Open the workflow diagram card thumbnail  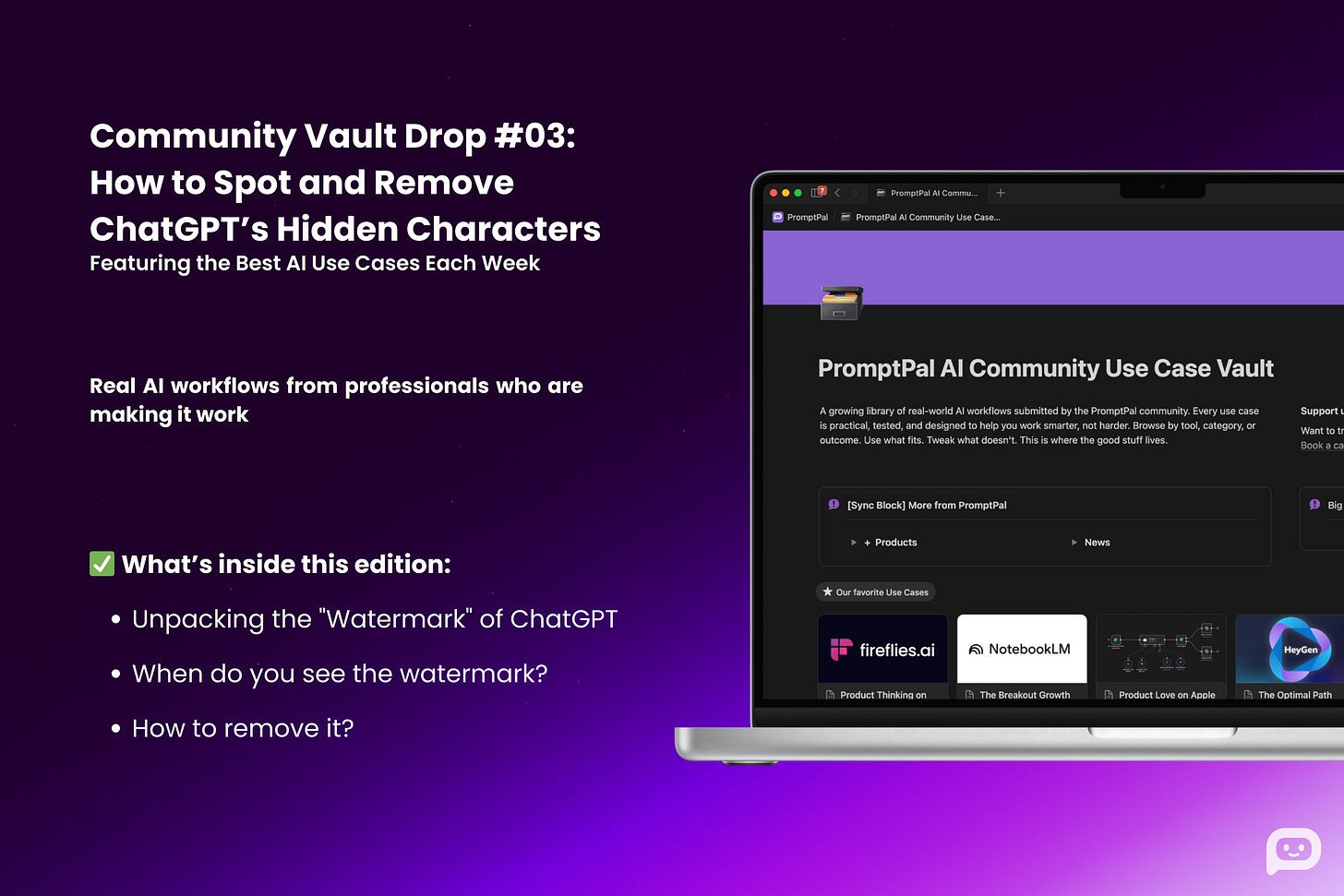[1161, 649]
